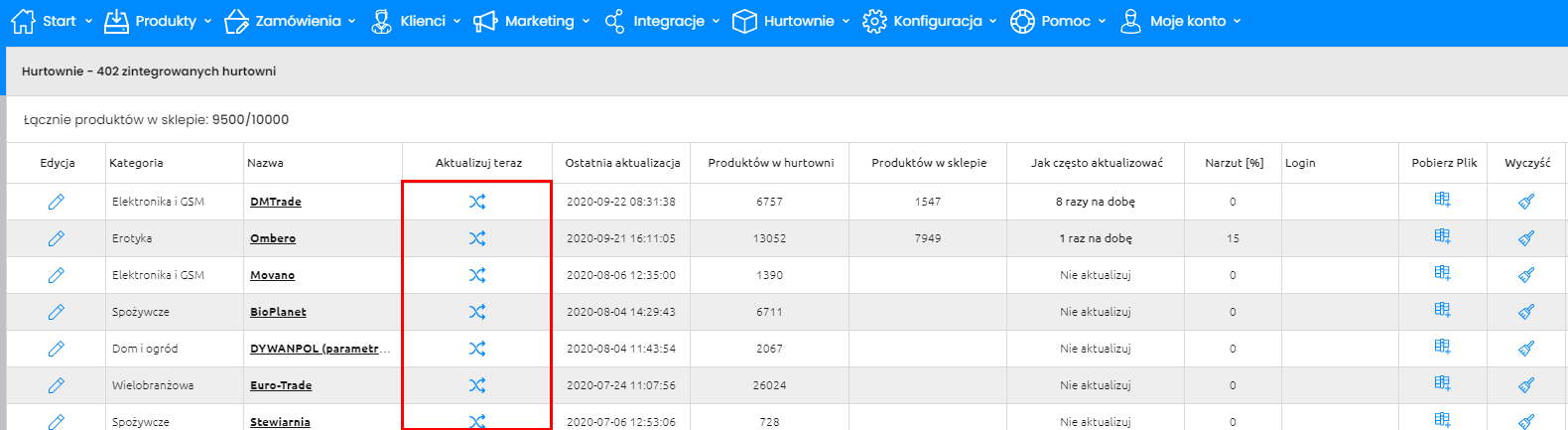This screenshot has height=430, width=1568.
Task: Update BioPlanet now via shuffle icon
Action: point(477,312)
